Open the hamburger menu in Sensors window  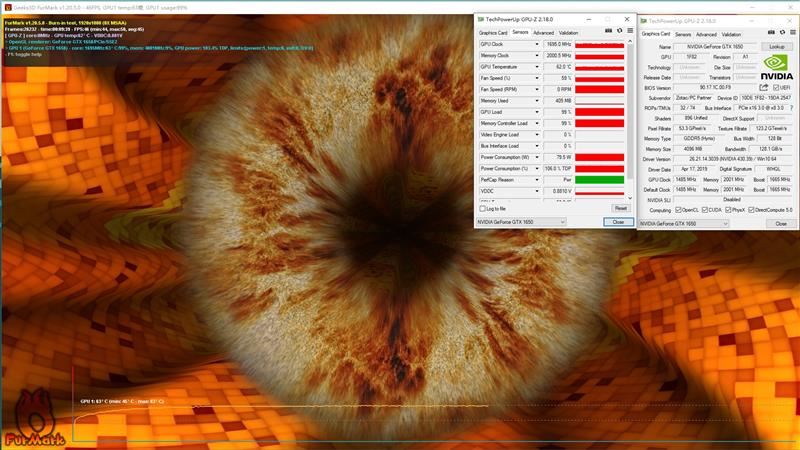630,31
